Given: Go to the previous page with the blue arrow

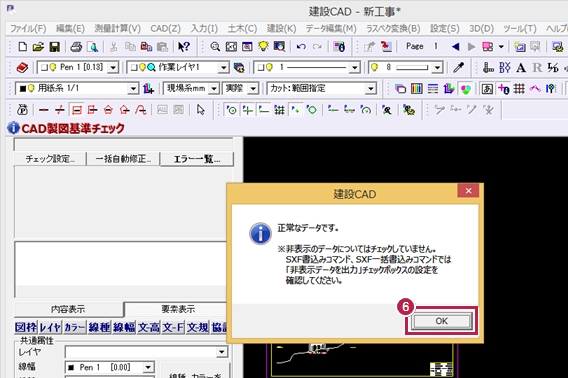Looking at the screenshot, I should 455,47.
